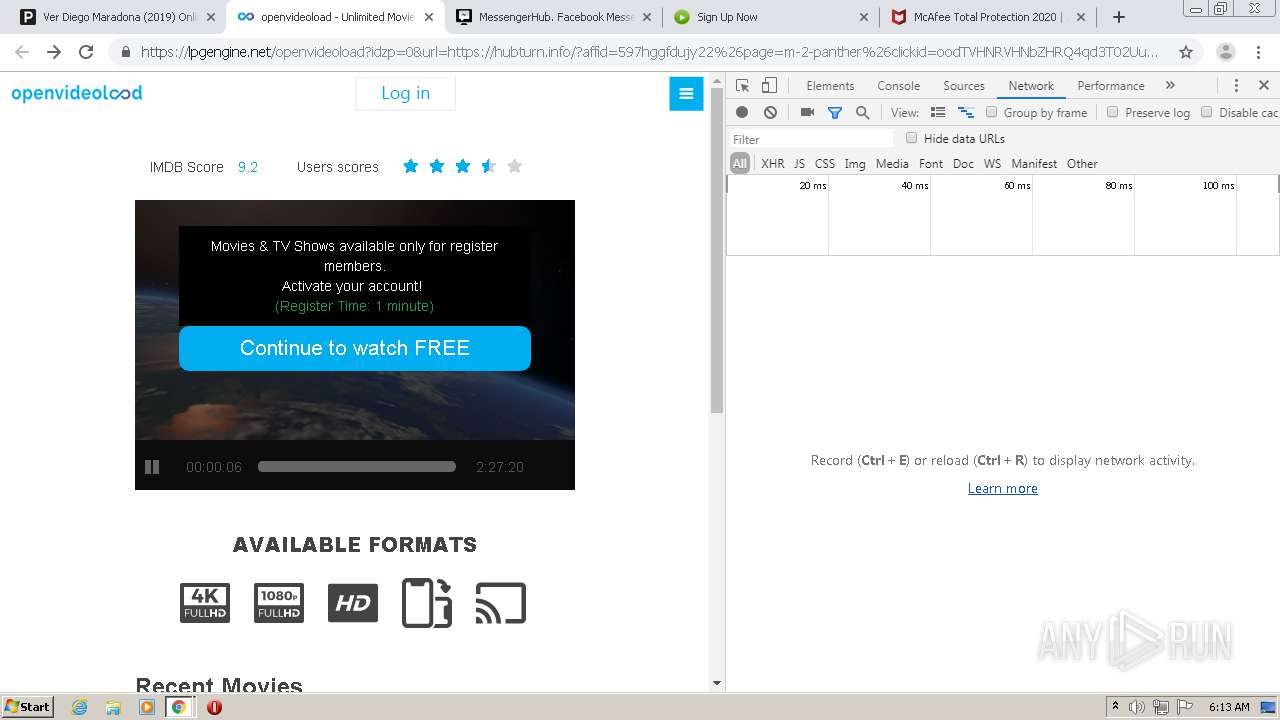This screenshot has width=1280, height=720.
Task: Switch to the McAfee Total Protection tab
Action: [x=988, y=17]
